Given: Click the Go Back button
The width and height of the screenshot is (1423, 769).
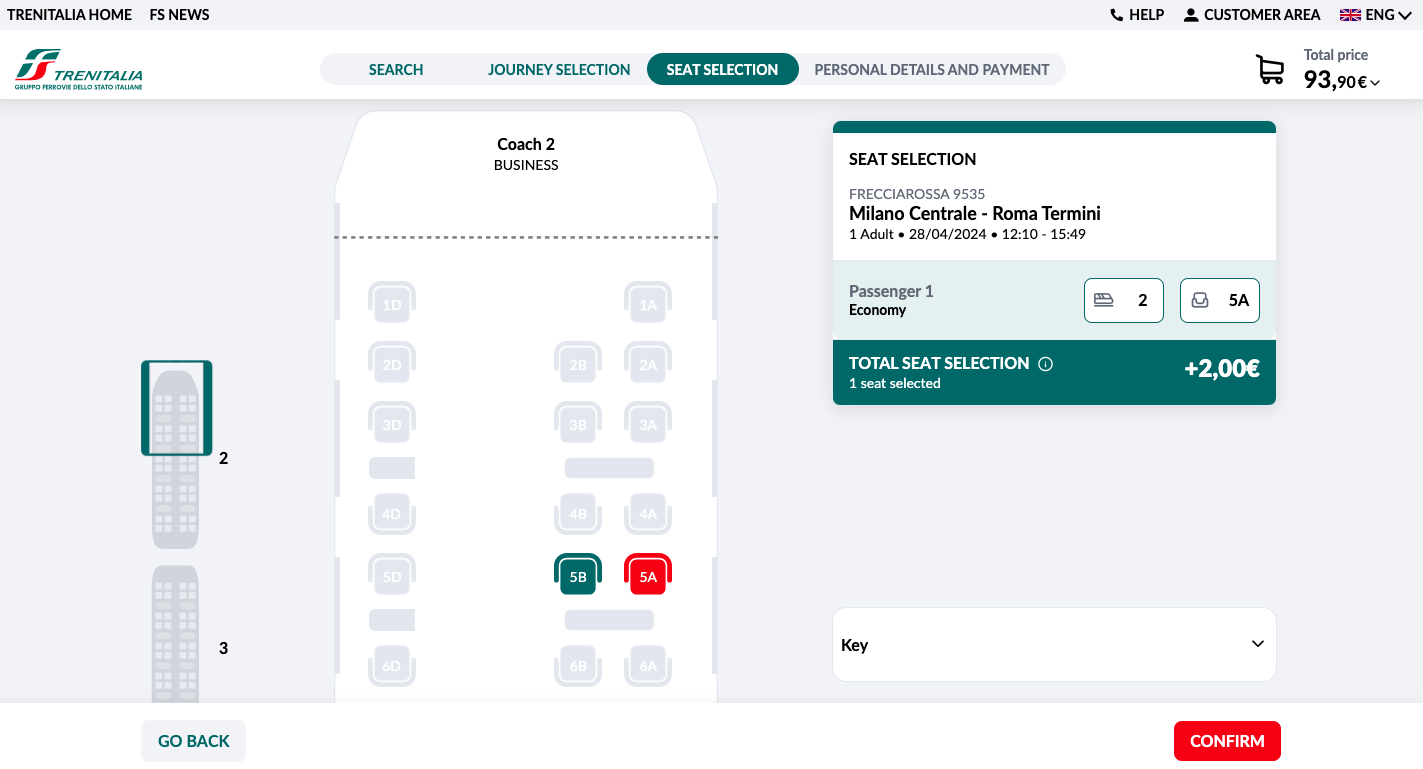Looking at the screenshot, I should point(194,741).
